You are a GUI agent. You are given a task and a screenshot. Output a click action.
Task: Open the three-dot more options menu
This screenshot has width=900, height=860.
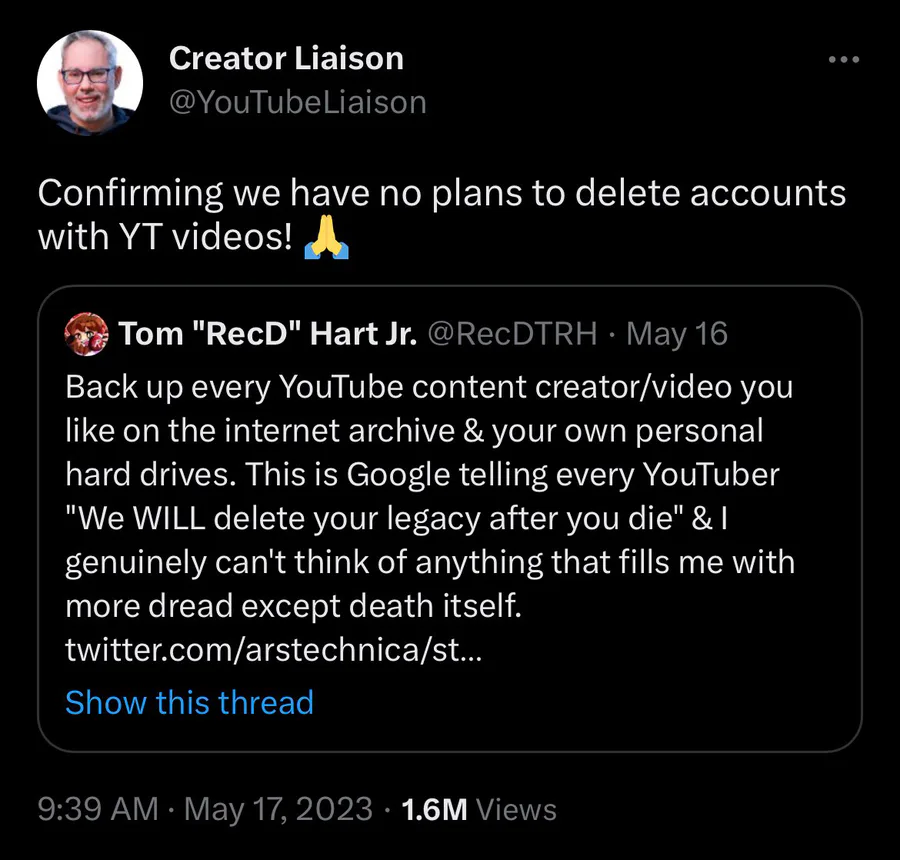tap(844, 60)
